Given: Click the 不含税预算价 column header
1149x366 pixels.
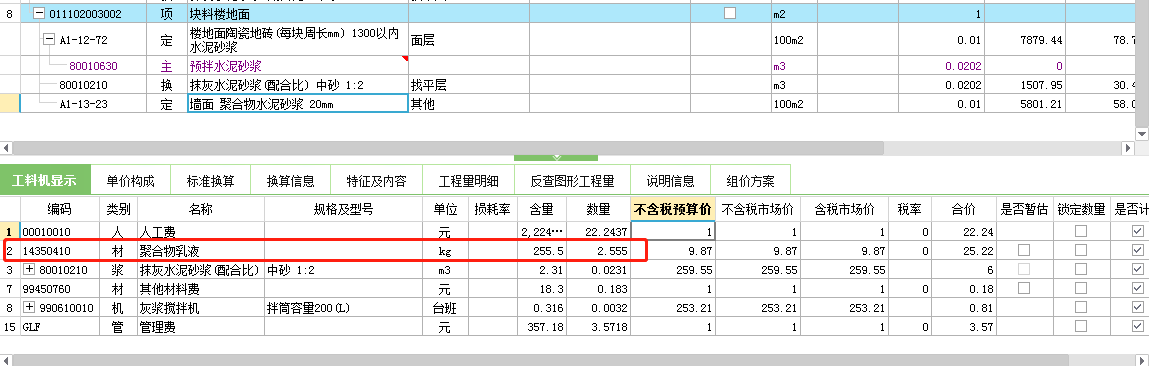Looking at the screenshot, I should [x=673, y=210].
